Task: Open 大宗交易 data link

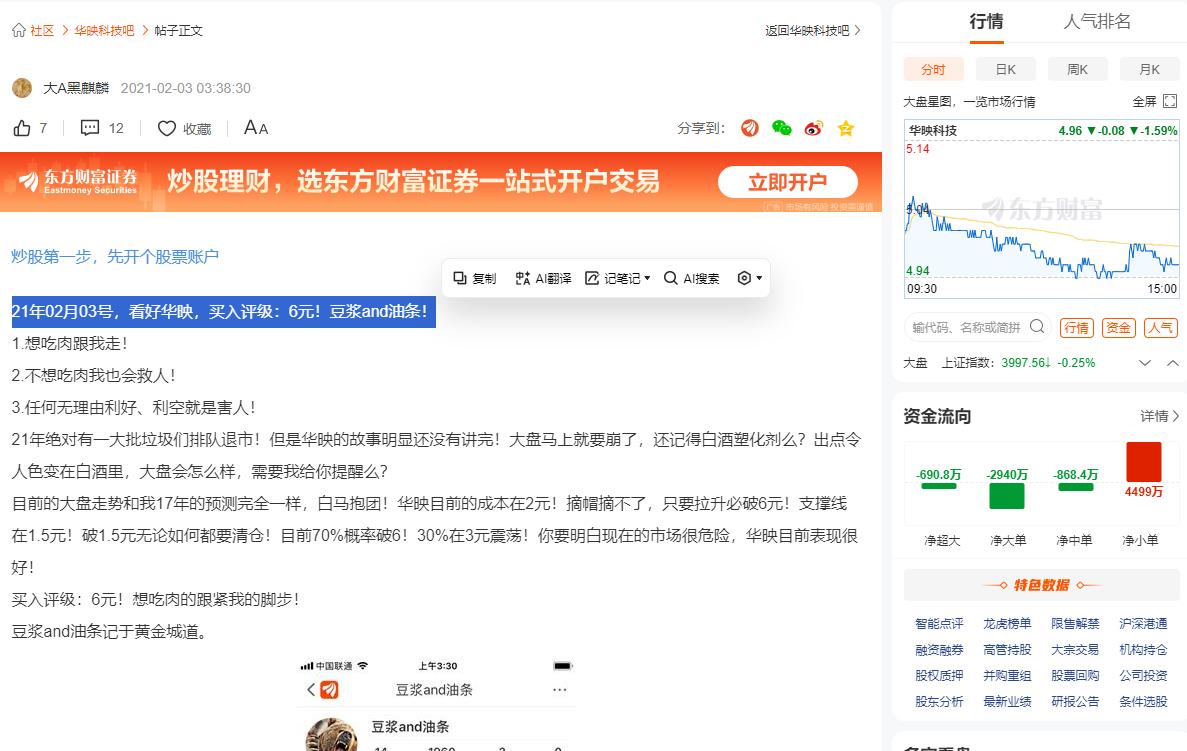Action: click(x=1075, y=650)
